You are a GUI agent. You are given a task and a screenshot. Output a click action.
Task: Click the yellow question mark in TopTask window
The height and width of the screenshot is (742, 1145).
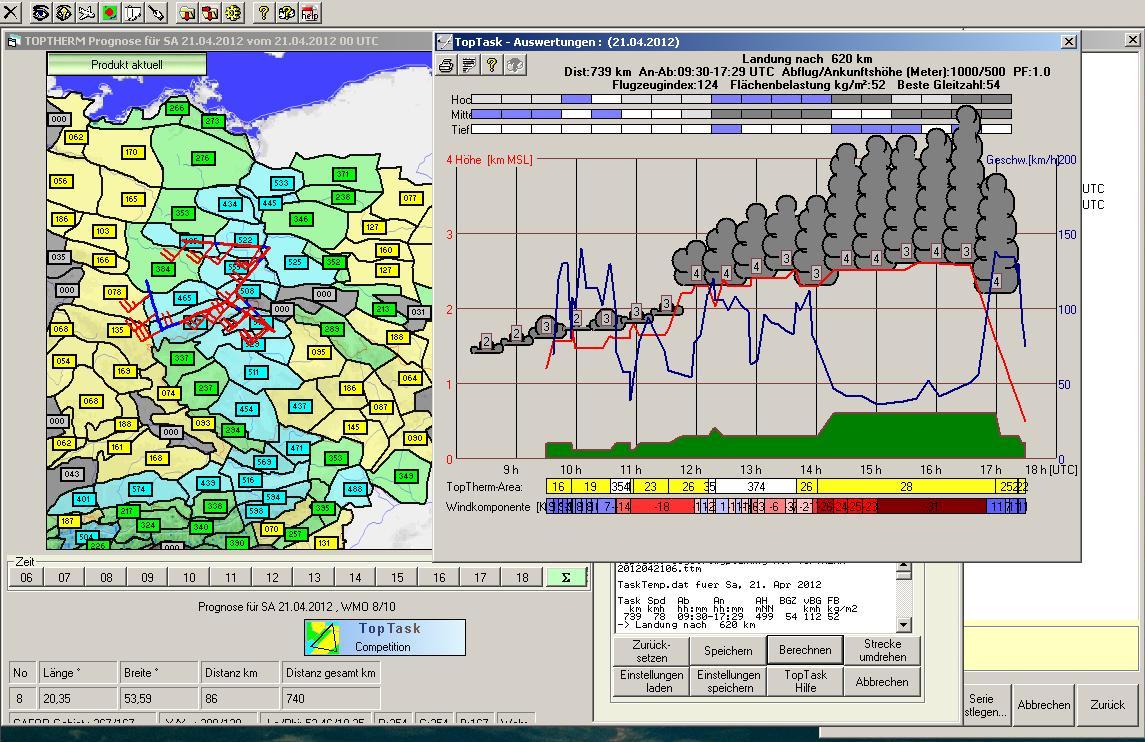click(x=492, y=65)
